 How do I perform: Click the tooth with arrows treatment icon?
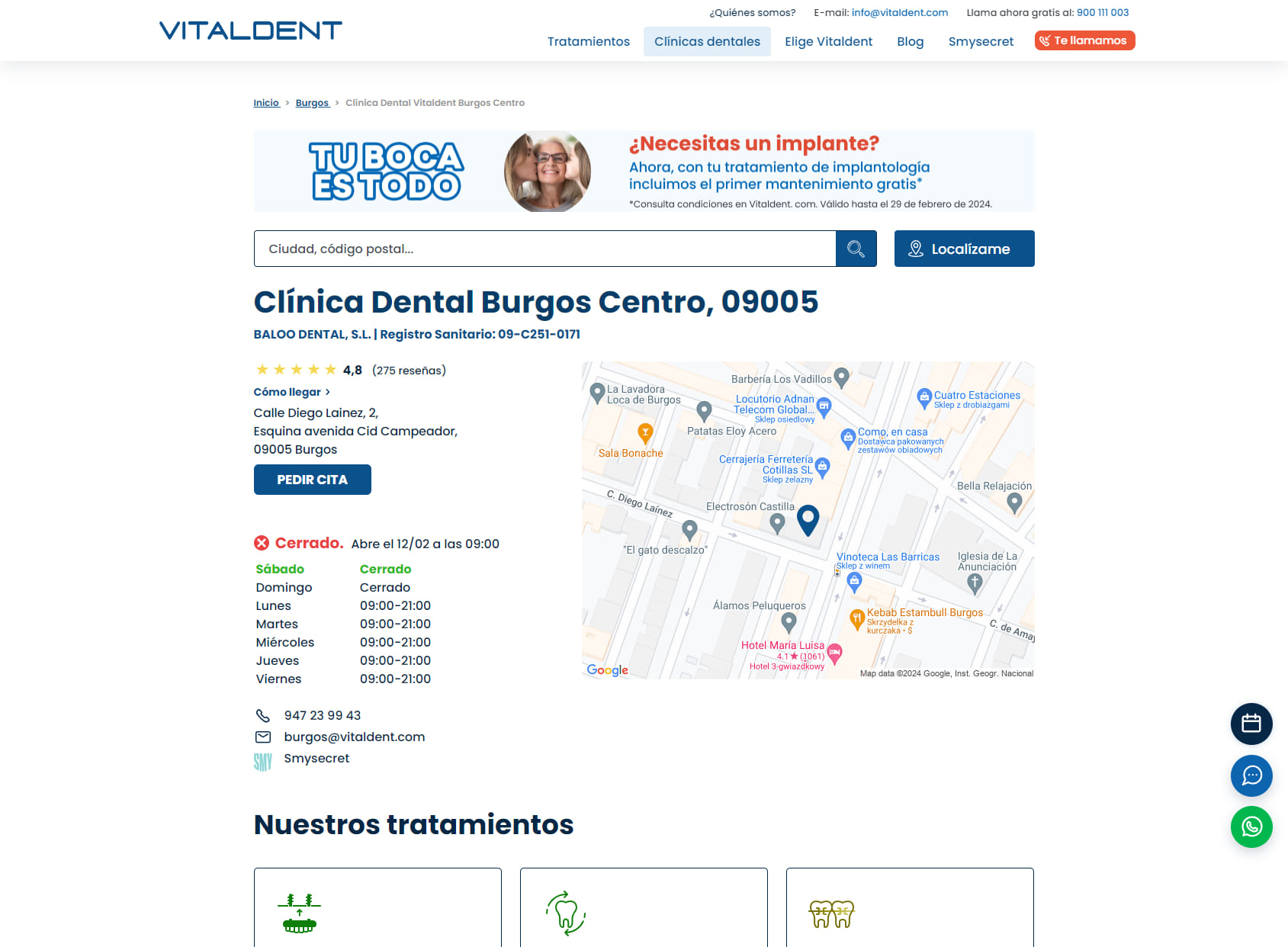[566, 913]
